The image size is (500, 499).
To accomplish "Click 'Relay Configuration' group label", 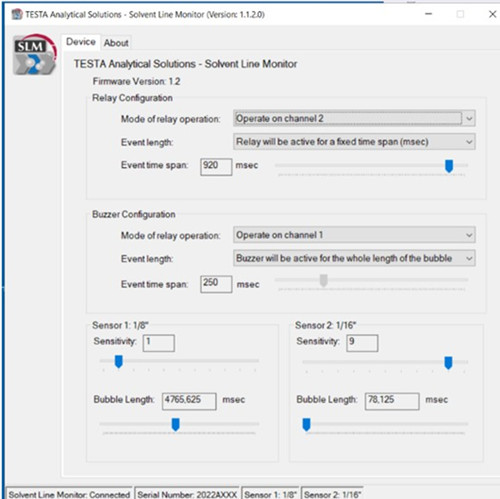I will (x=132, y=98).
